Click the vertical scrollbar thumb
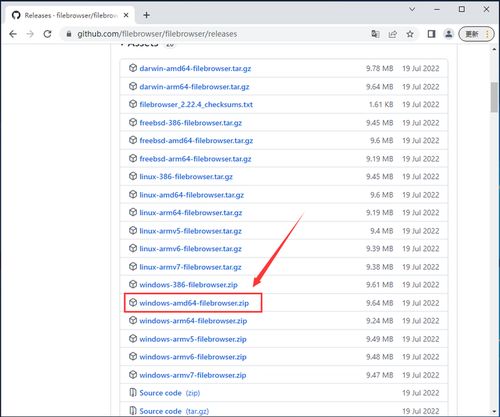500x417 pixels. [x=494, y=97]
